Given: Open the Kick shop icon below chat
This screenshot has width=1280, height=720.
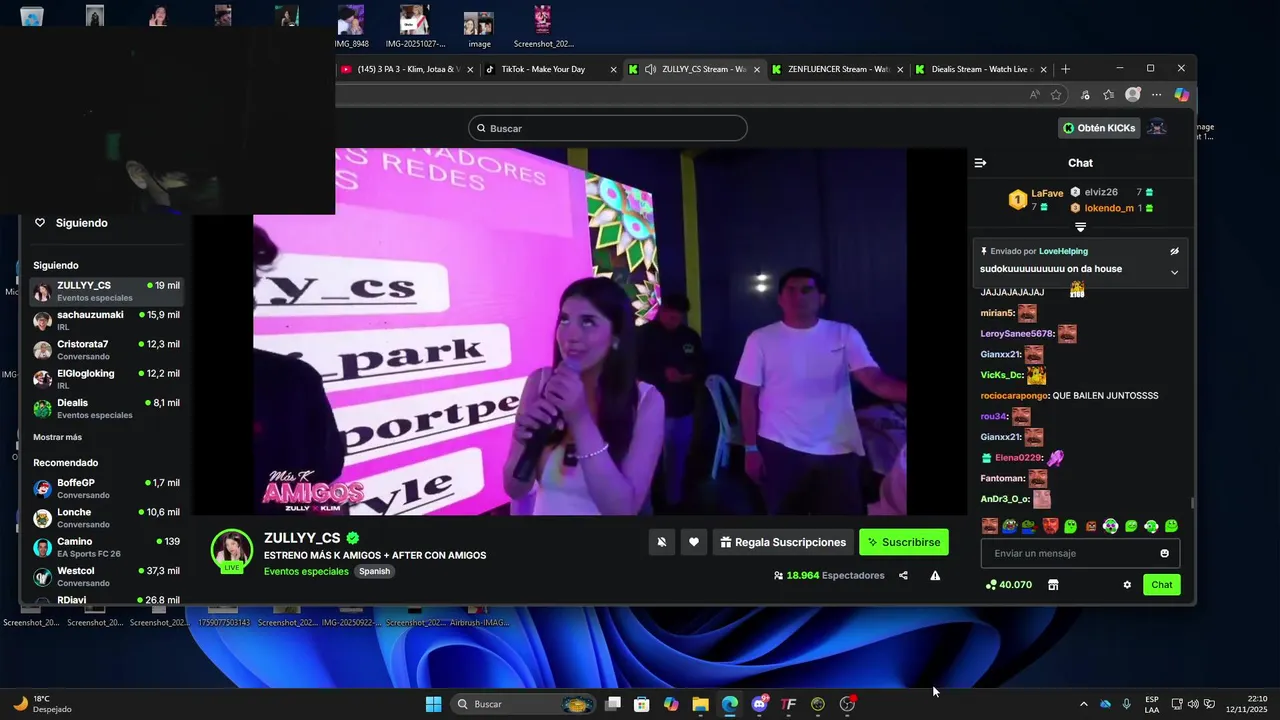Looking at the screenshot, I should 1053,585.
